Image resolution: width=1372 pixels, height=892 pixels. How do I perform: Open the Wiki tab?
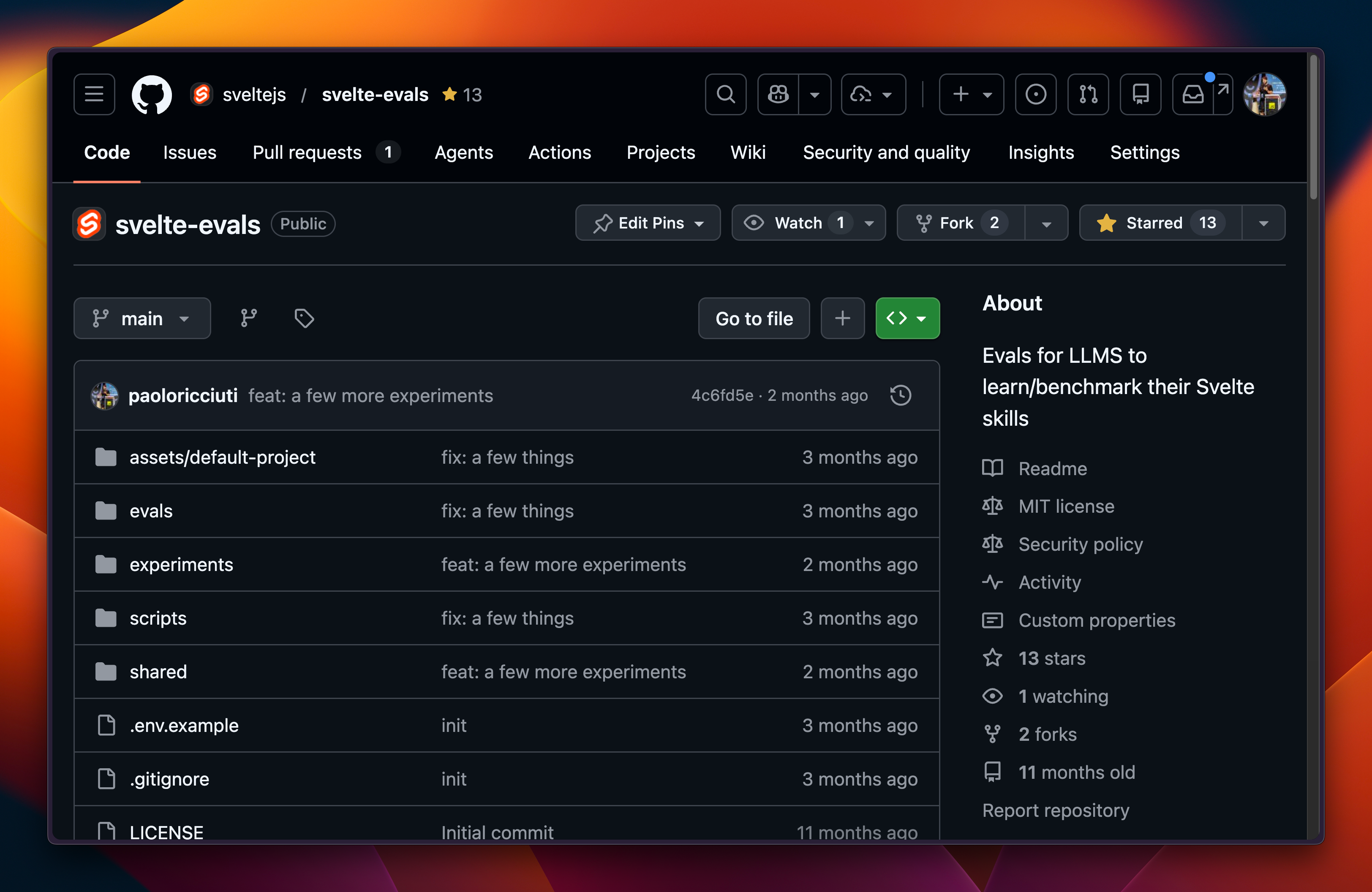[748, 152]
